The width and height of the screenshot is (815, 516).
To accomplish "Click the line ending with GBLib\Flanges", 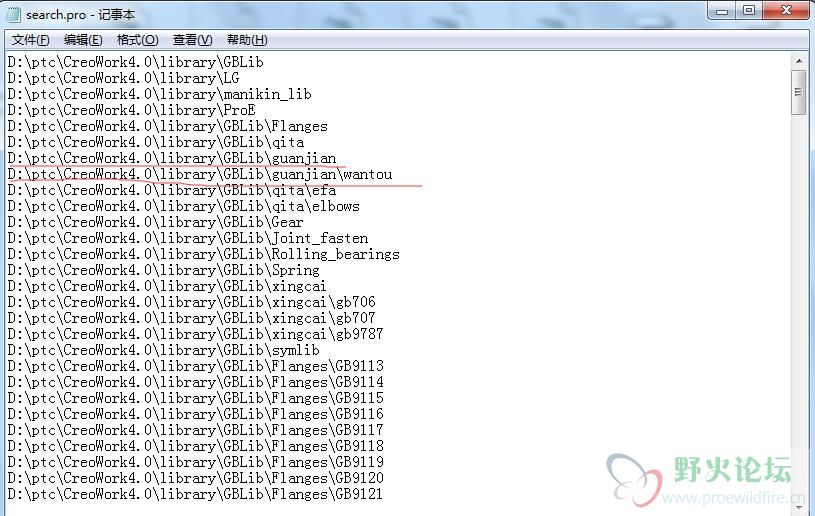I will point(167,126).
